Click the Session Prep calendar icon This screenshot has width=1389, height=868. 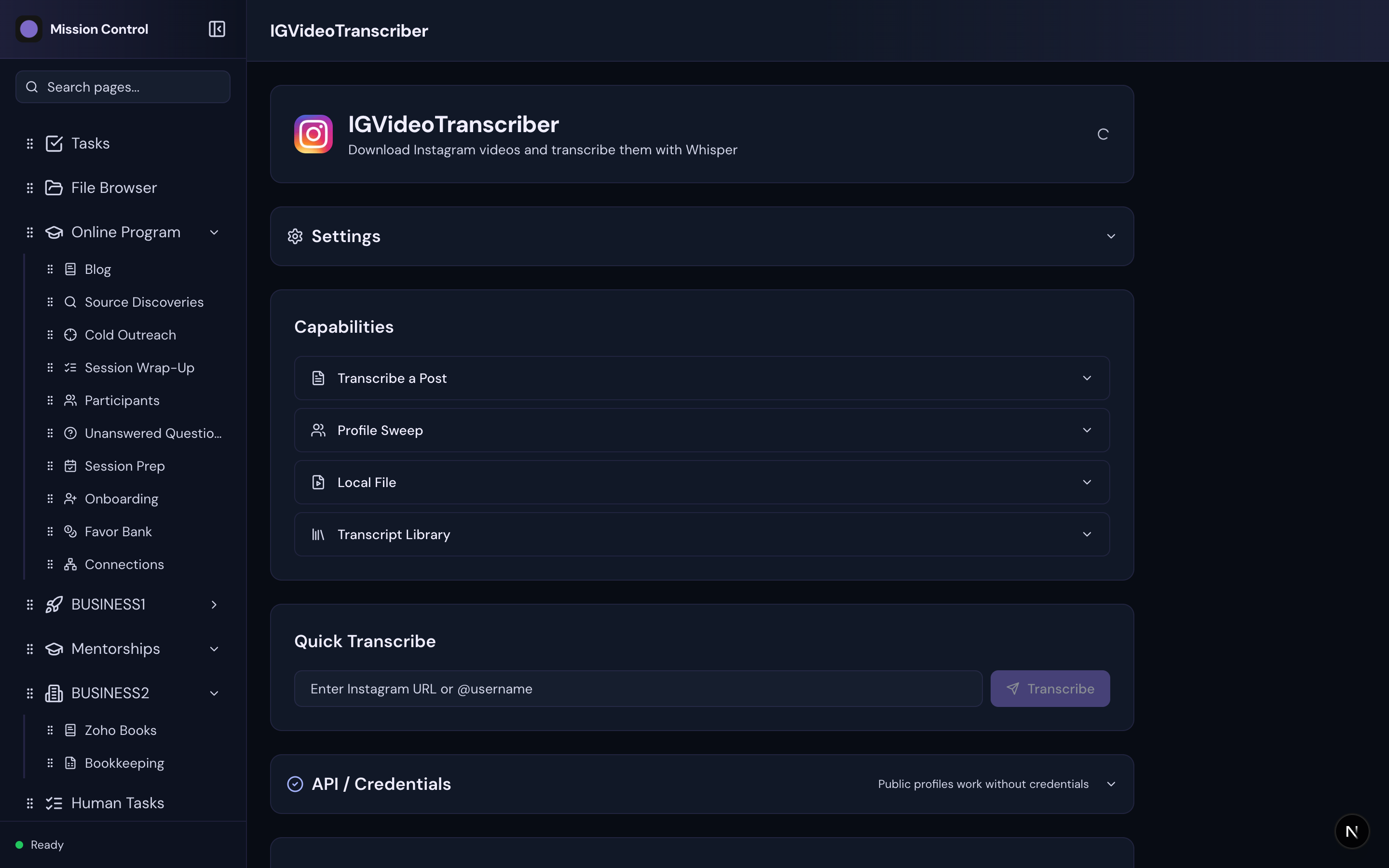[70, 465]
